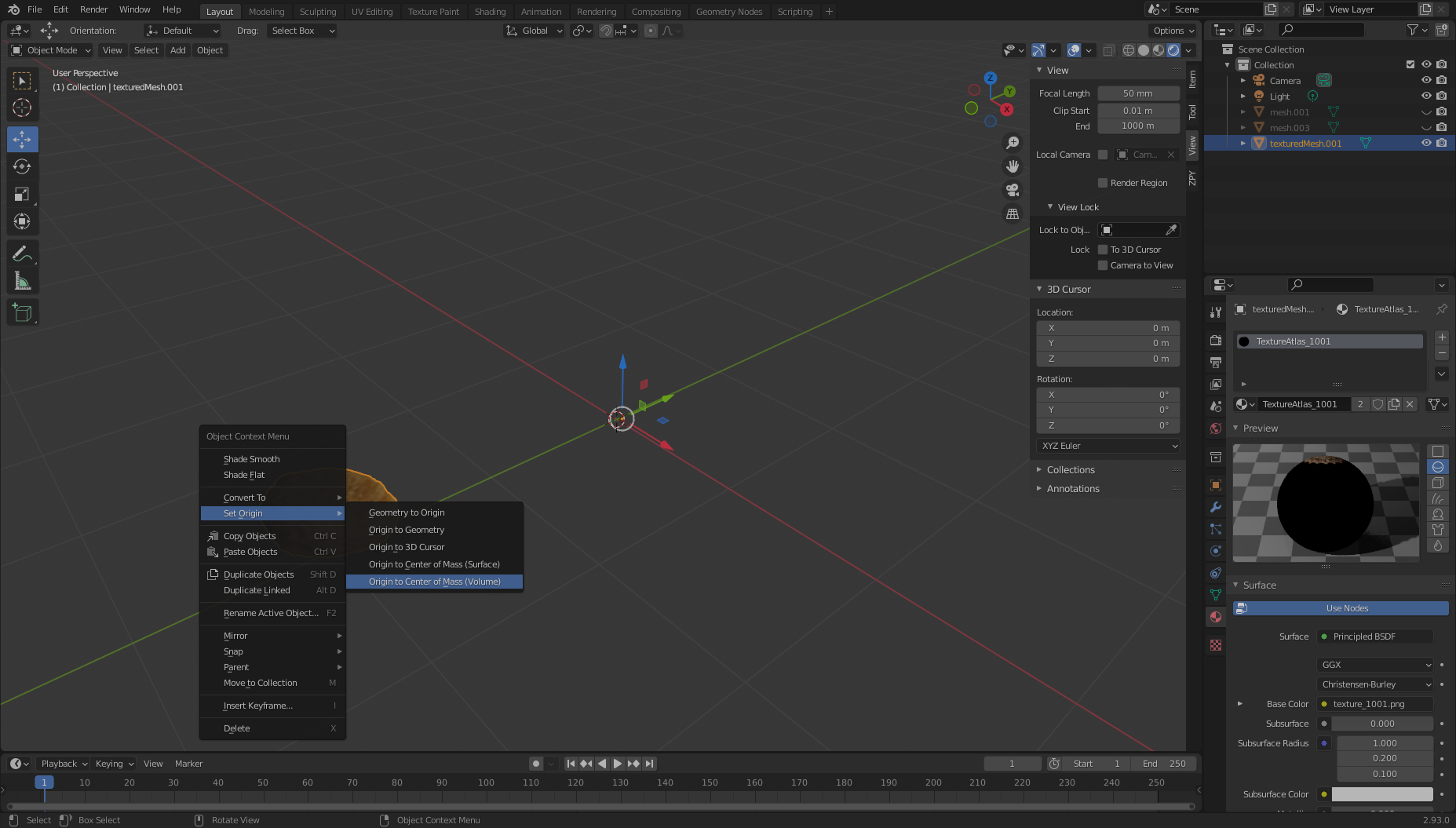Screen dimensions: 1456x828
Task: Hide texturedMesh.001 with eye icon
Action: click(x=1426, y=143)
